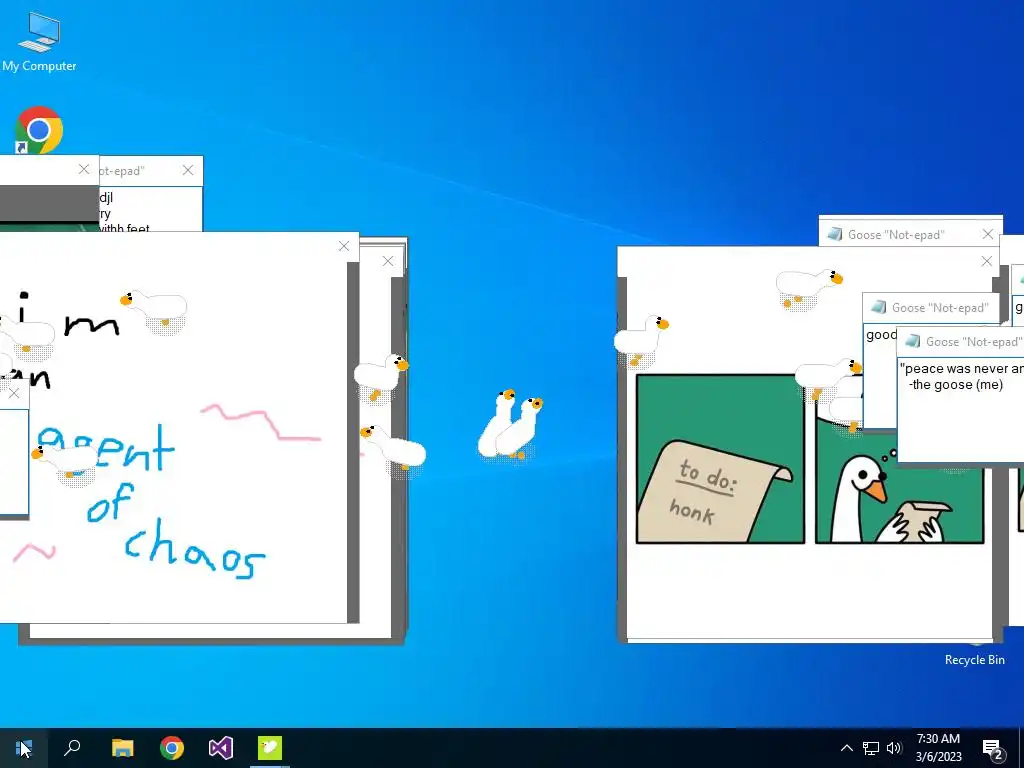Launch Chrome from the taskbar
This screenshot has height=768, width=1024.
pos(172,748)
